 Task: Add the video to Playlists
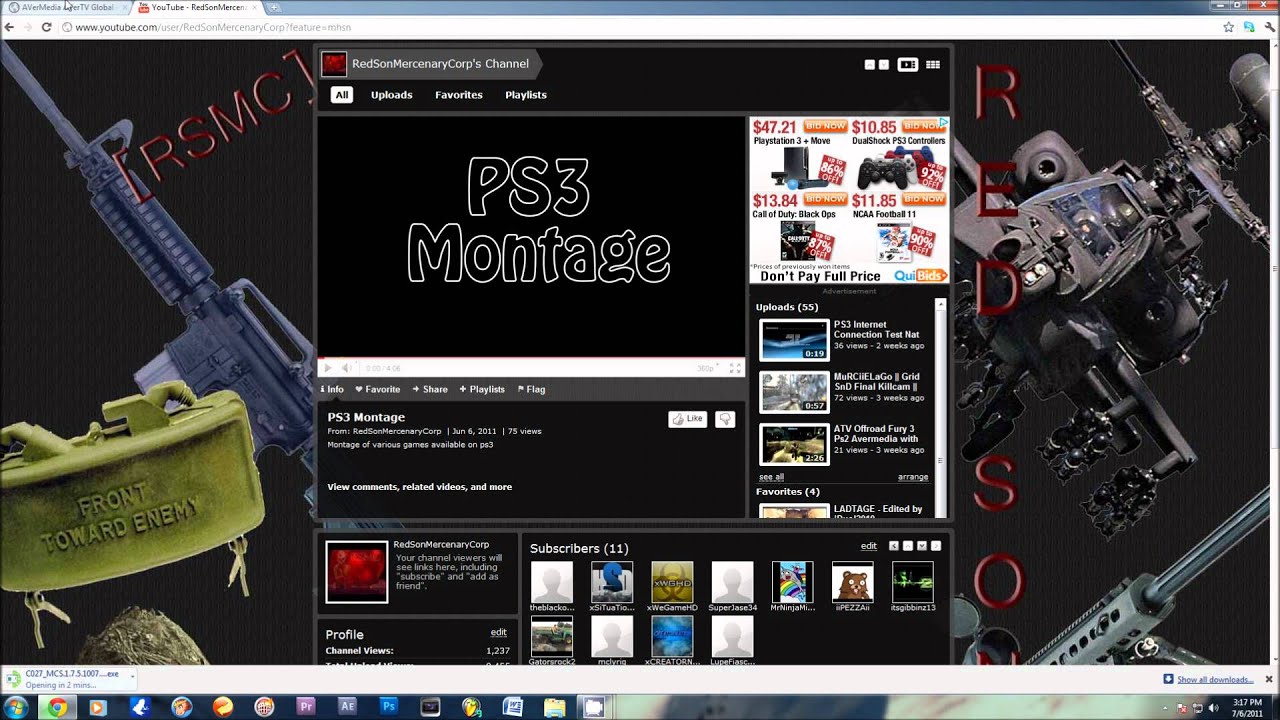click(x=482, y=389)
